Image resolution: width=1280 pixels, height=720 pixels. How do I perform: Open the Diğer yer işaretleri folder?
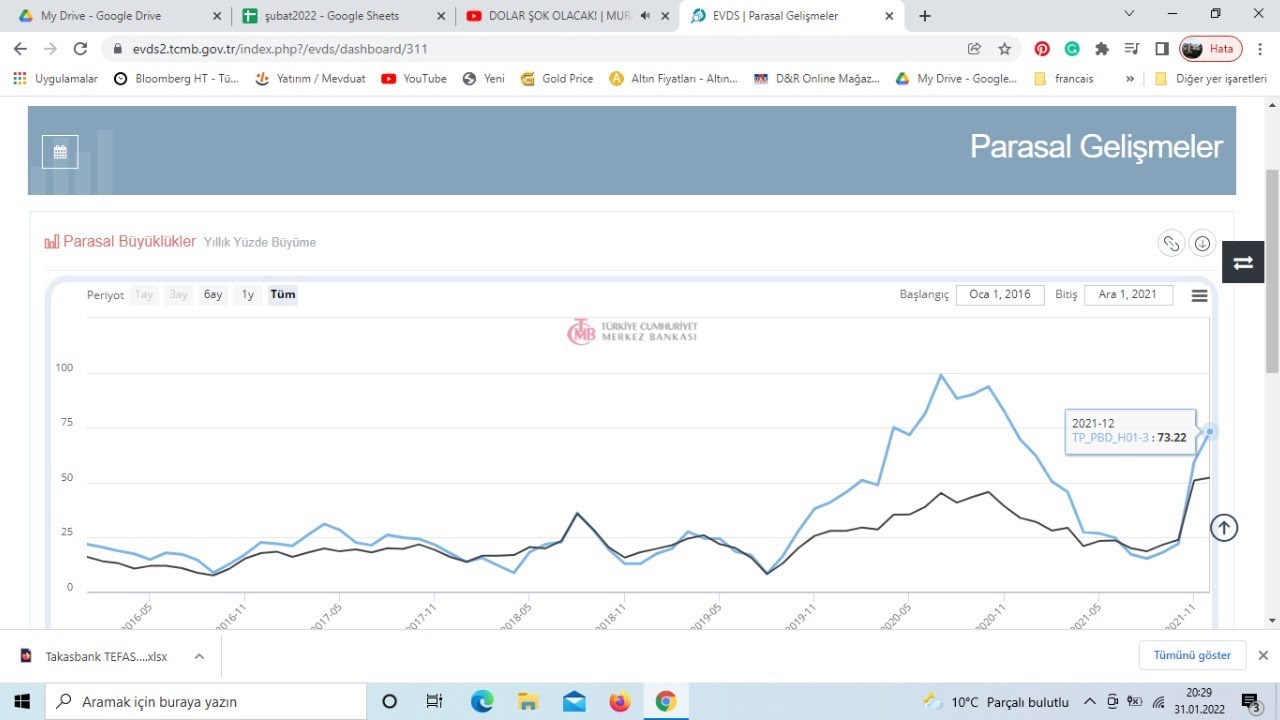coord(1211,78)
